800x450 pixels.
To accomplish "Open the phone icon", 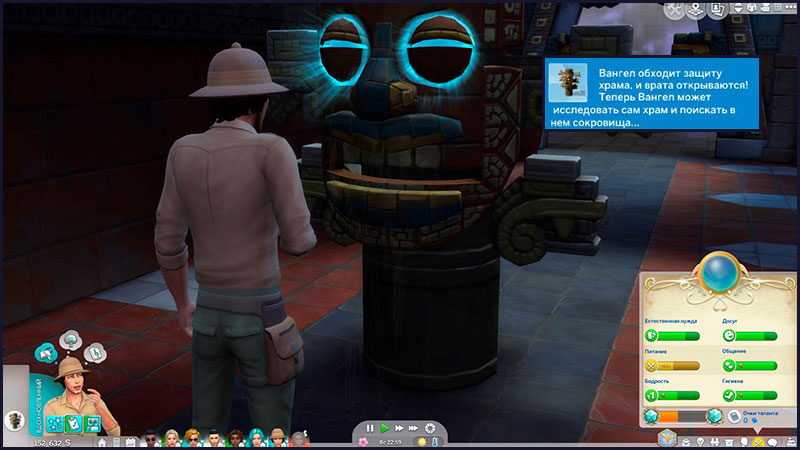I will click(116, 442).
